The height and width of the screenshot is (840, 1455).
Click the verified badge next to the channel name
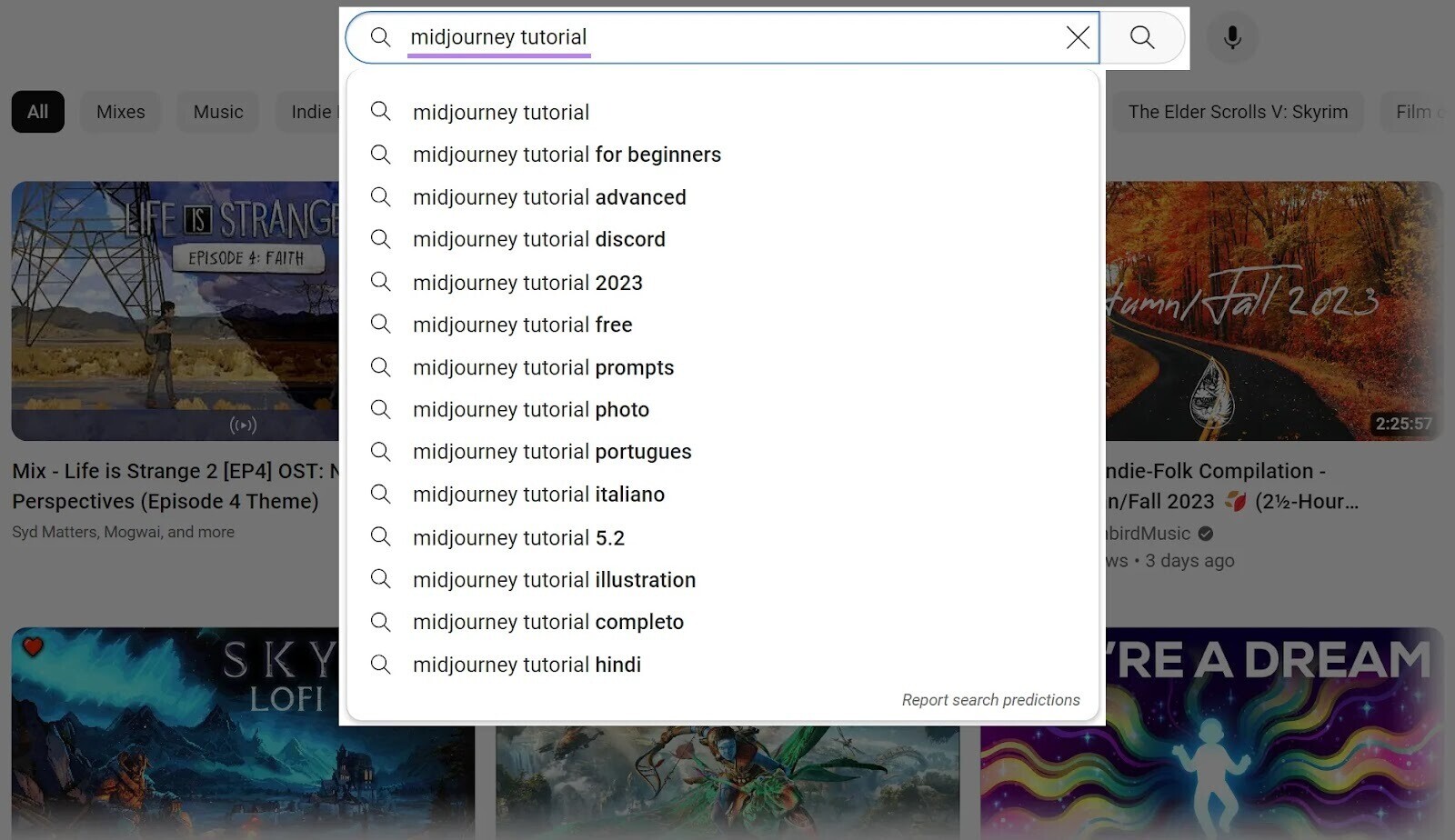pyautogui.click(x=1207, y=534)
